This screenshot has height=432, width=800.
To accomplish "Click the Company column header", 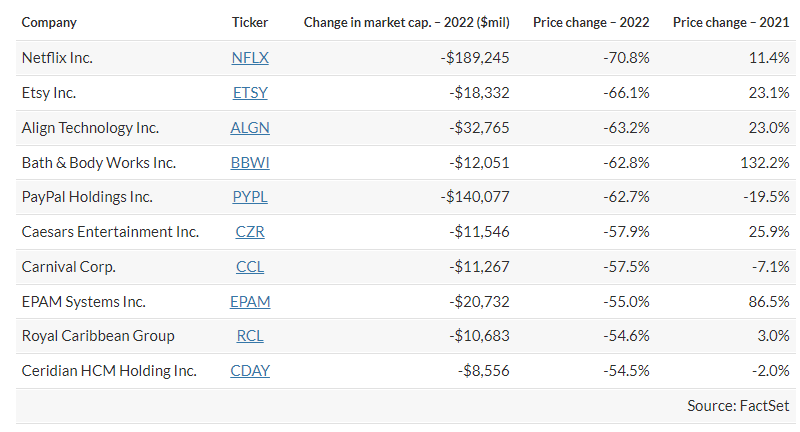I will coord(49,22).
